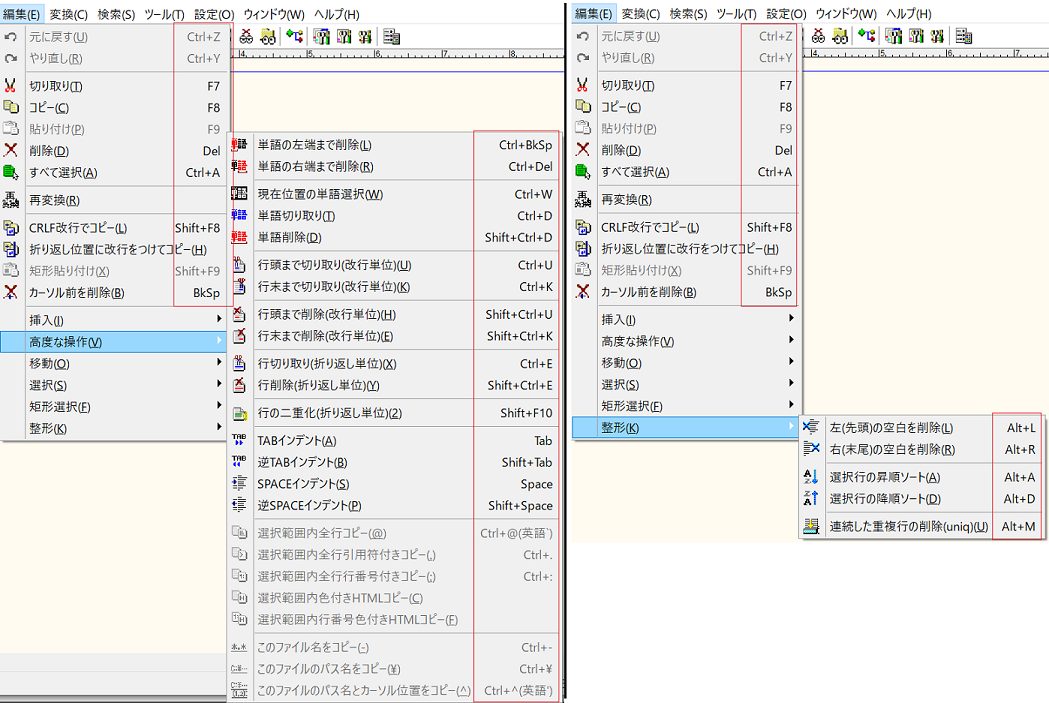Image resolution: width=1049 pixels, height=703 pixels.
Task: Click icon for 左(先頭)の空白を削除
Action: click(x=811, y=427)
